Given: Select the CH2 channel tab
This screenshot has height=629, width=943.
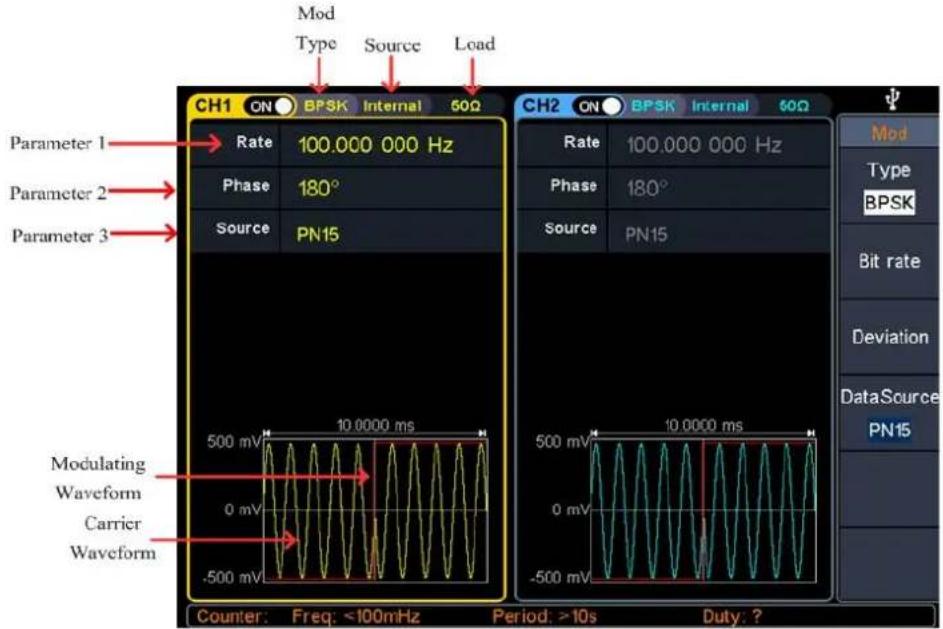Looking at the screenshot, I should click(541, 106).
